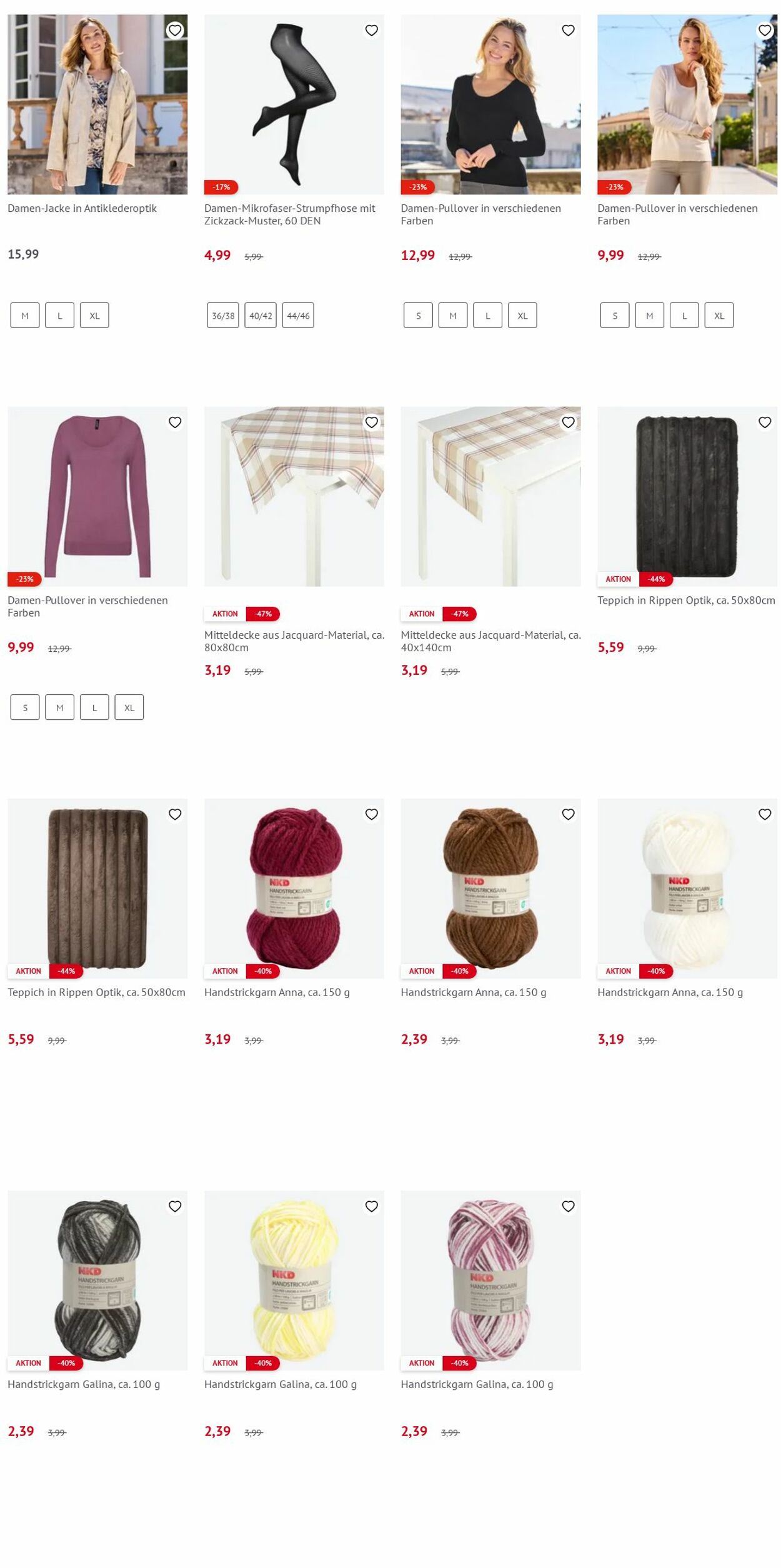Open Mitteldecke aus Jacquard-Material 80x80cm link
Image resolution: width=781 pixels, height=1568 pixels.
(x=294, y=641)
